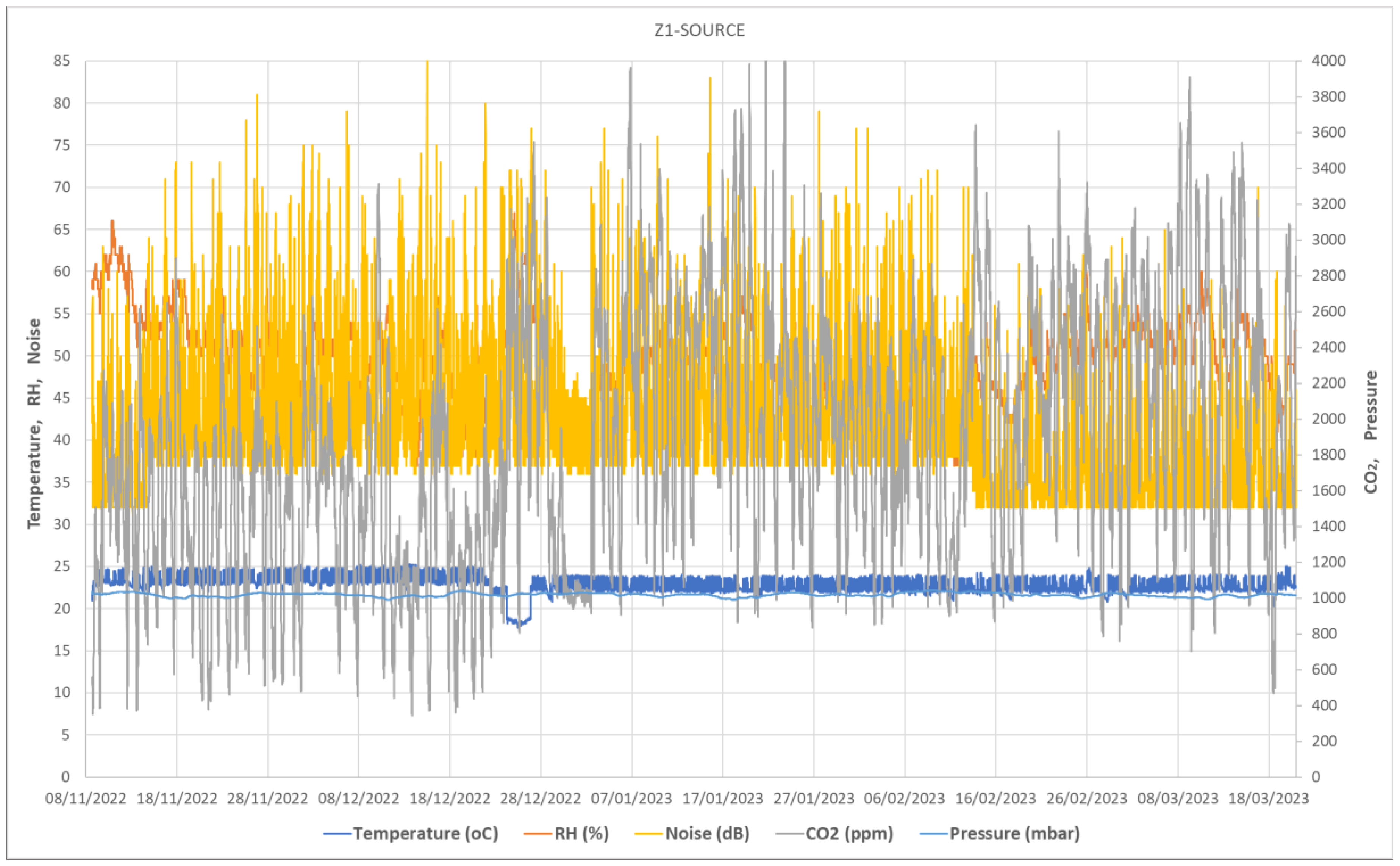
Task: Select the left axis title Temperature, RH, Noise
Action: (x=34, y=423)
